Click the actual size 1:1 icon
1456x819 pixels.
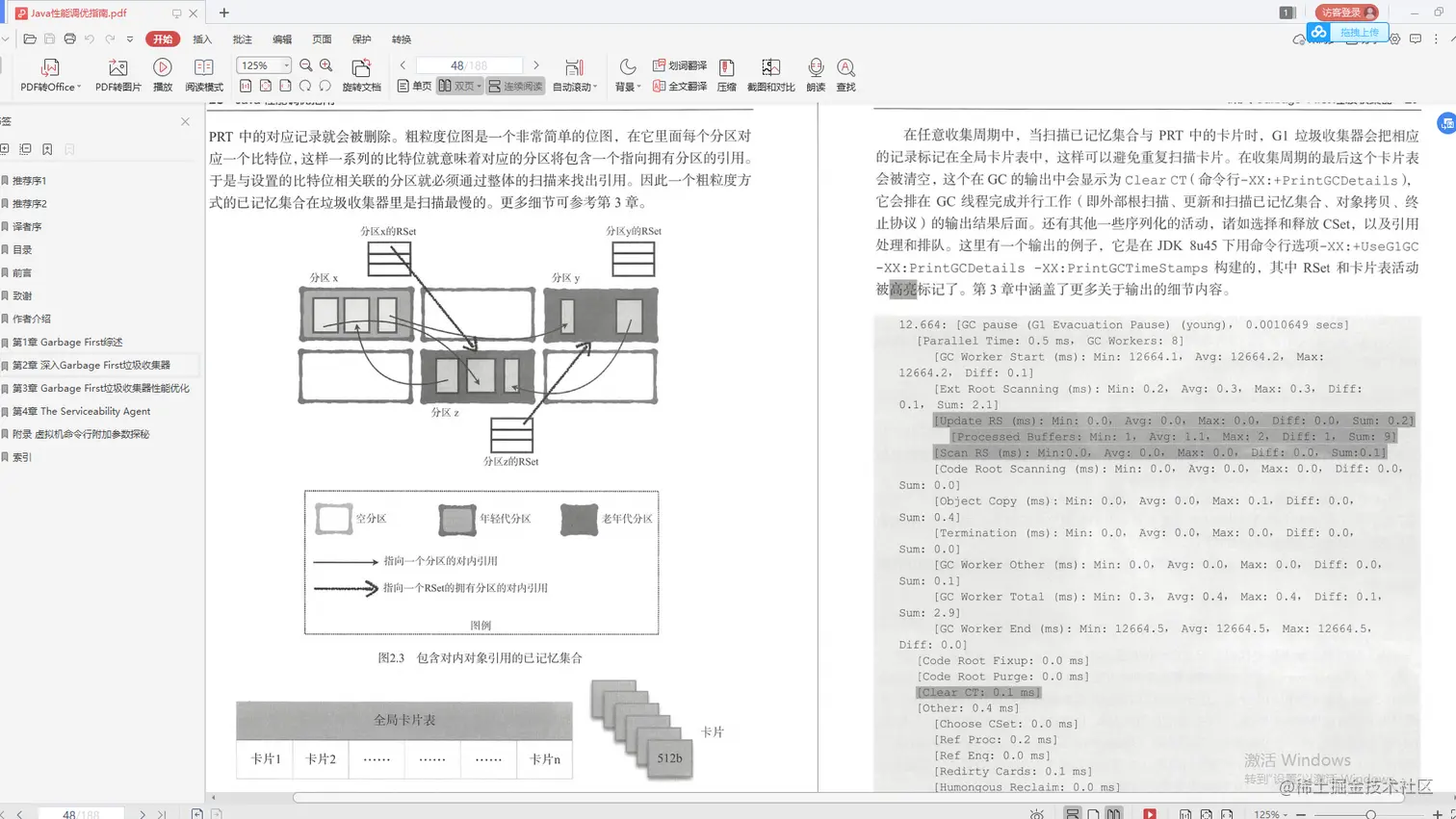pos(246,86)
